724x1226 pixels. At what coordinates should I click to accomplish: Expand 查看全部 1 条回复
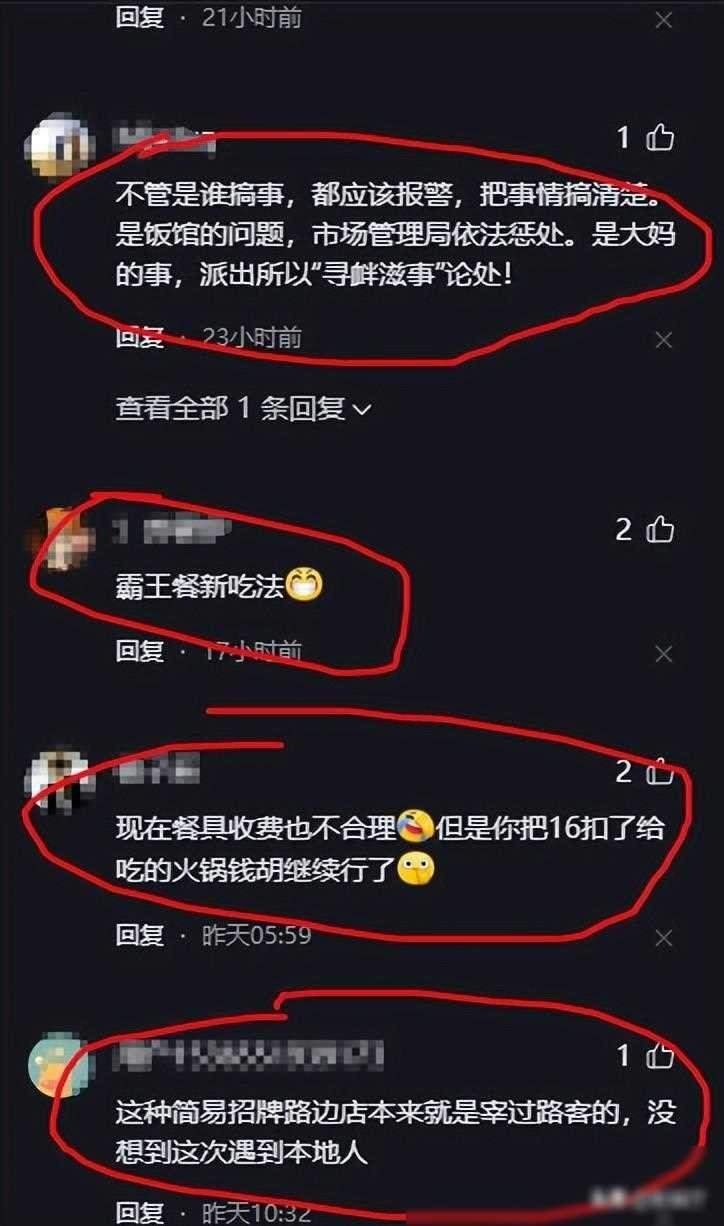[243, 408]
